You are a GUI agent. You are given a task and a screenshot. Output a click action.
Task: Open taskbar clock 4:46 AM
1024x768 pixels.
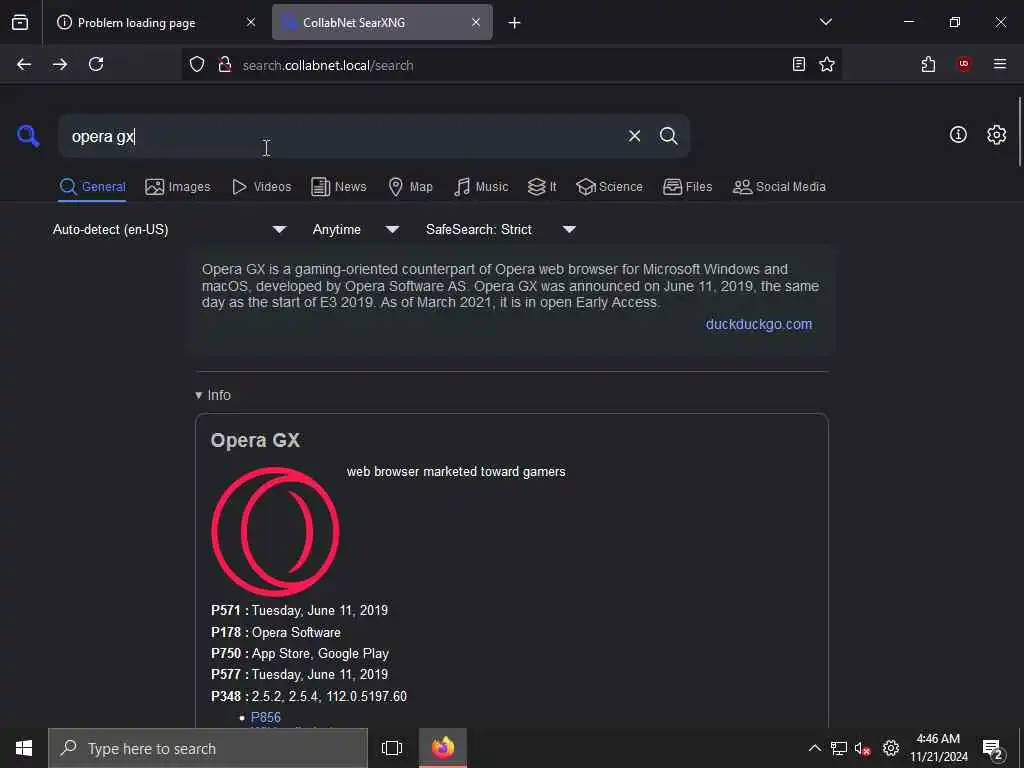pyautogui.click(x=938, y=748)
